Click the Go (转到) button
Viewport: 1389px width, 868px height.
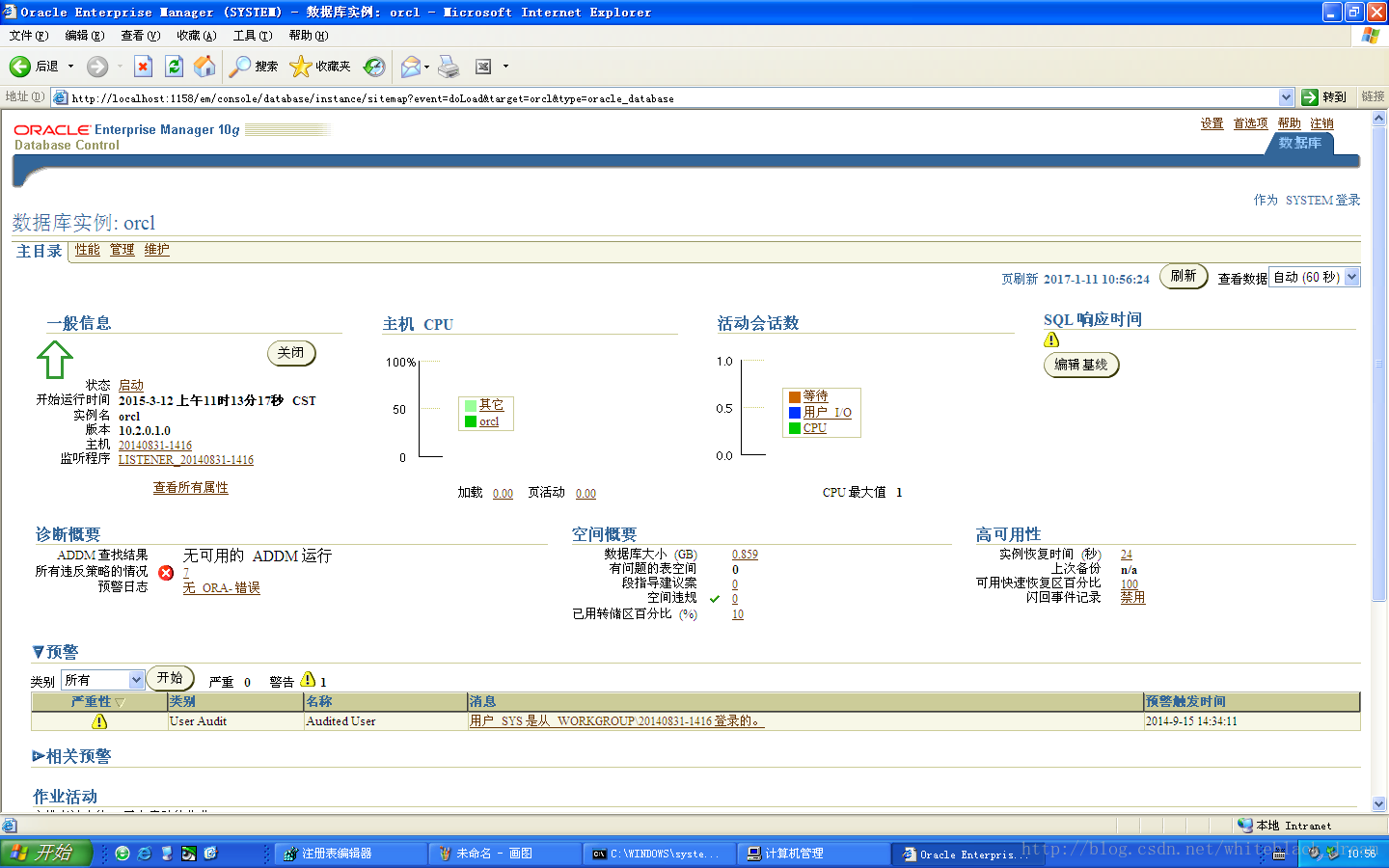tap(1324, 97)
